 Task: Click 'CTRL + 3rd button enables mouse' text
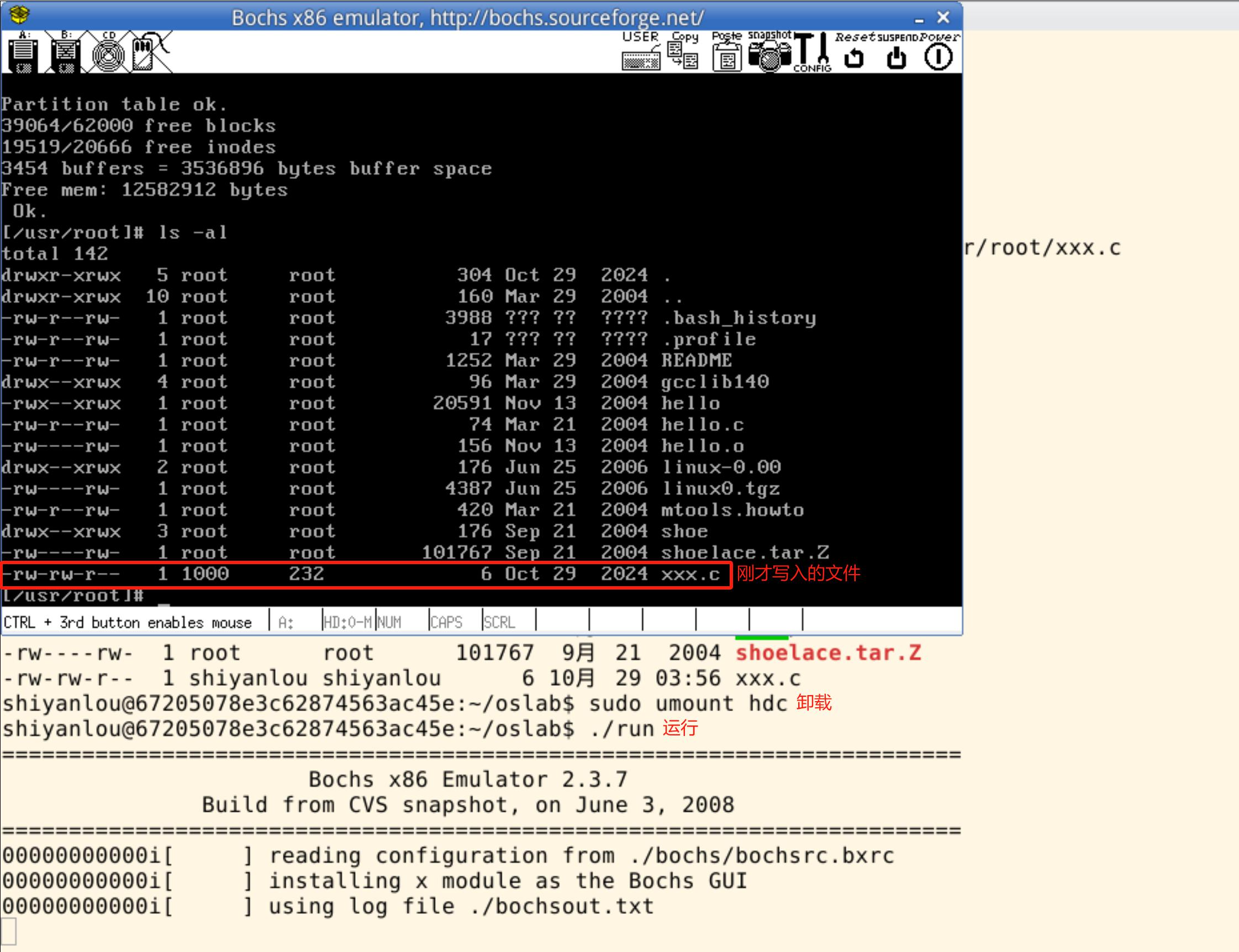pyautogui.click(x=128, y=622)
